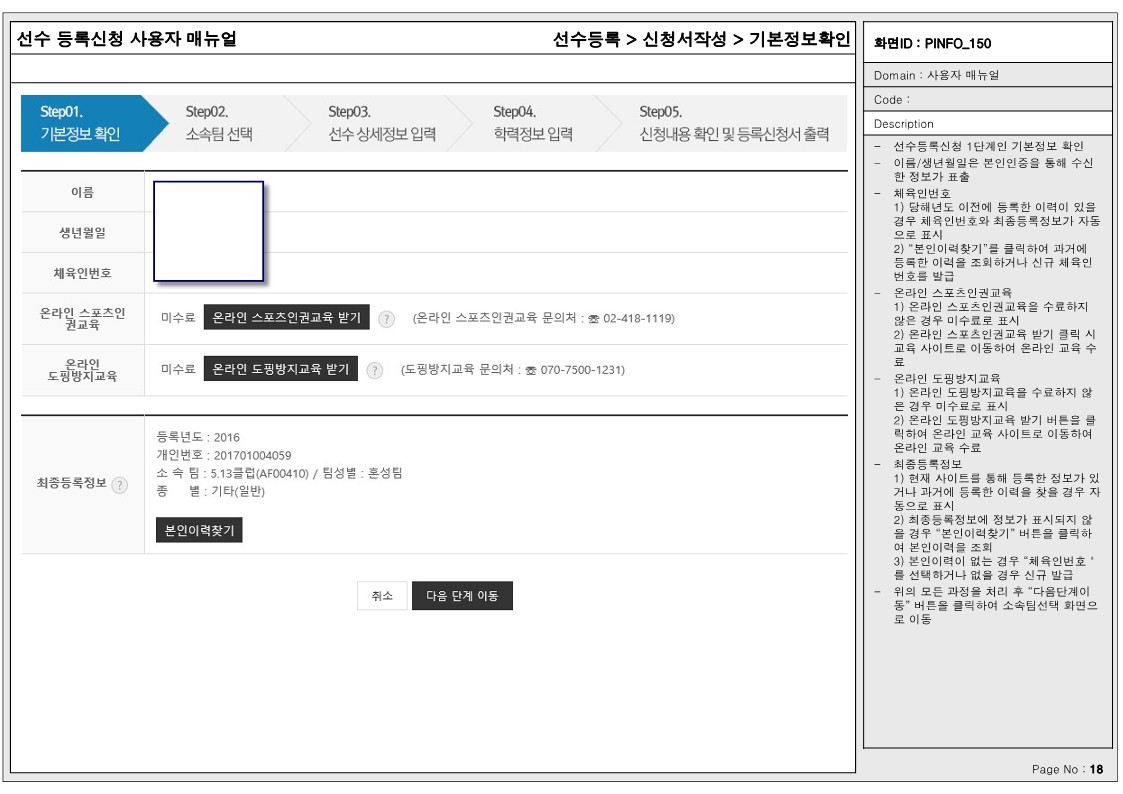Image resolution: width=1123 pixels, height=794 pixels.
Task: Click the 본인이력찾기 button
Action: click(199, 530)
